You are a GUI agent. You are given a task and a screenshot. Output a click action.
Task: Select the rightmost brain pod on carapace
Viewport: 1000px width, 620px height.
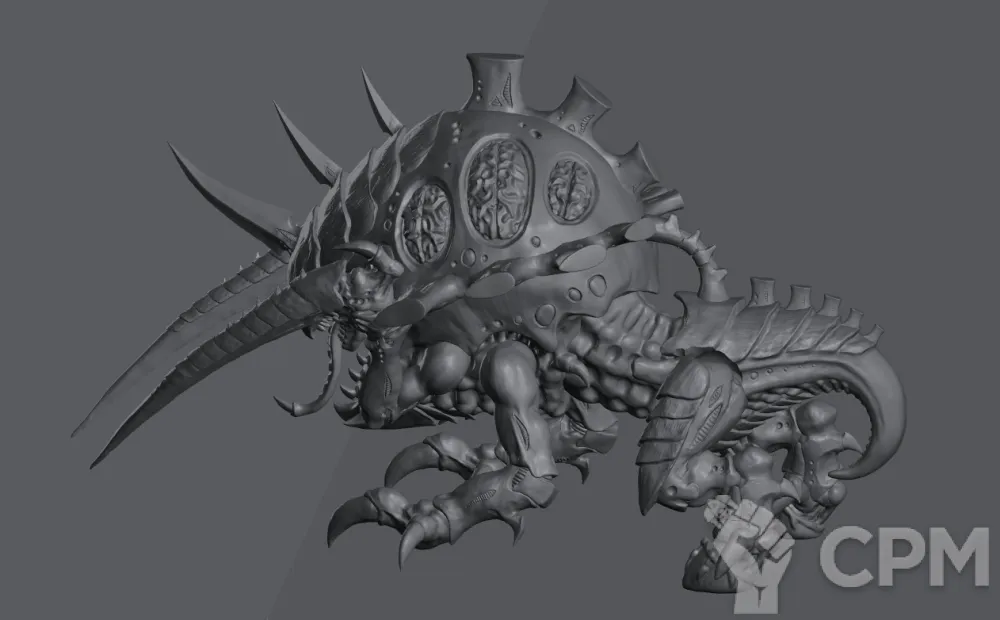point(572,188)
